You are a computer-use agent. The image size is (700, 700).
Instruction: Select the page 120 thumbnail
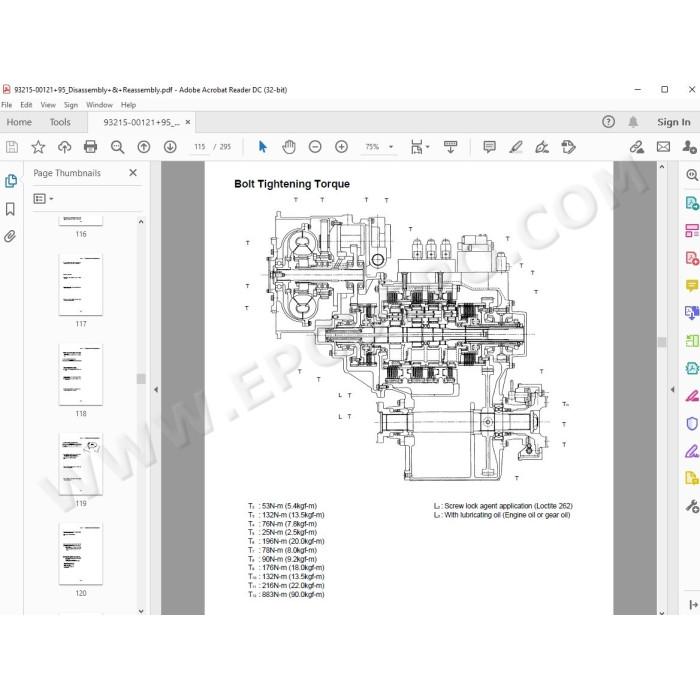pos(81,554)
